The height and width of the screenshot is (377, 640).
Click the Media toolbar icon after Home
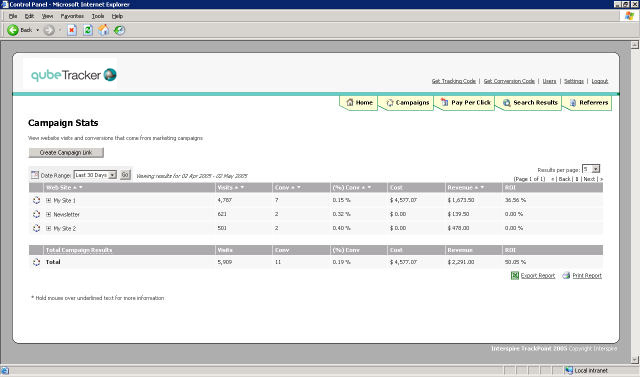pyautogui.click(x=119, y=30)
